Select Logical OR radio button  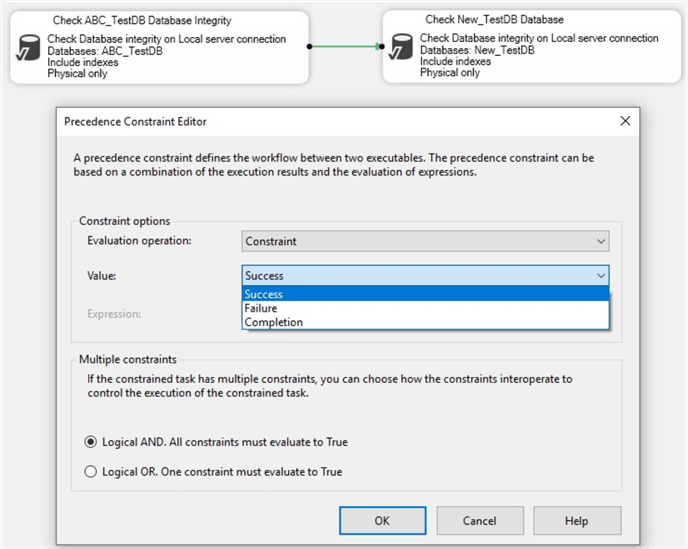(91, 471)
